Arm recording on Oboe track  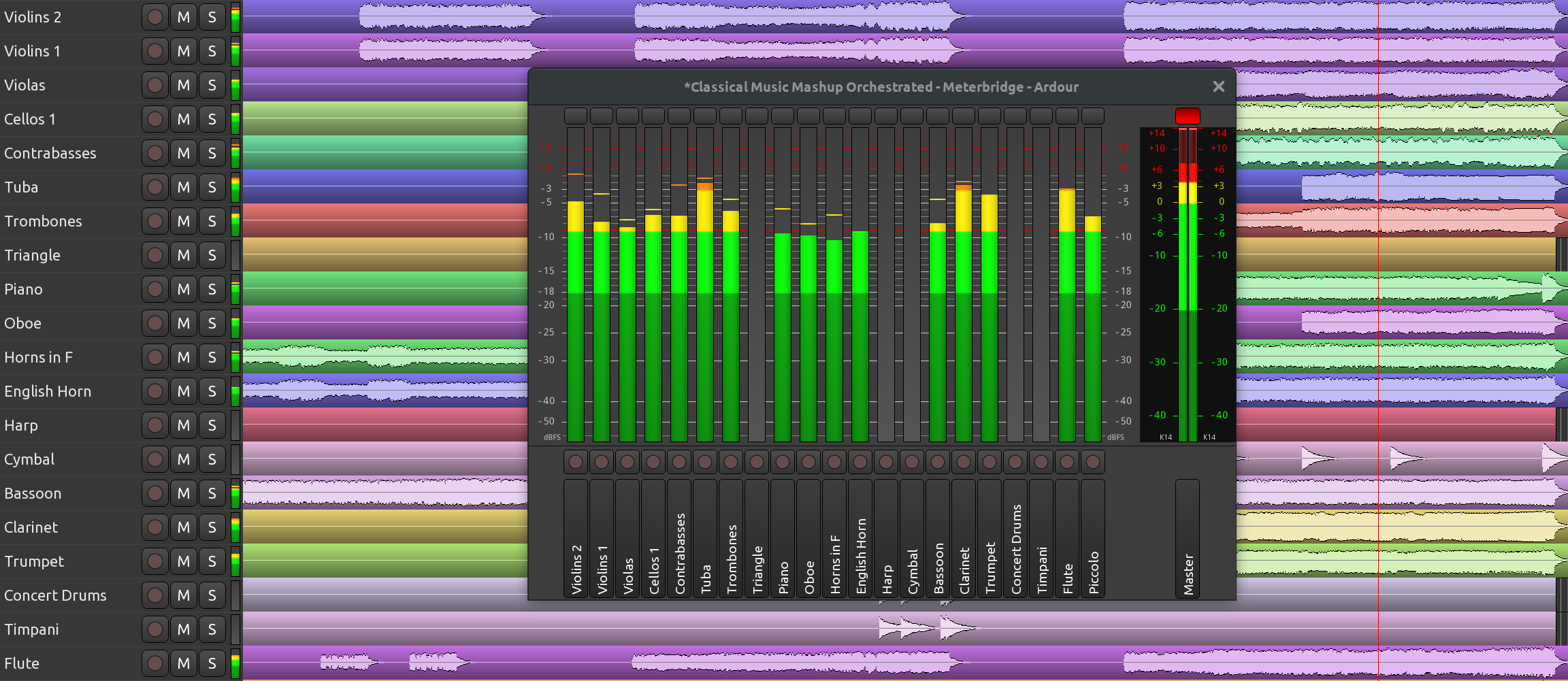[155, 323]
